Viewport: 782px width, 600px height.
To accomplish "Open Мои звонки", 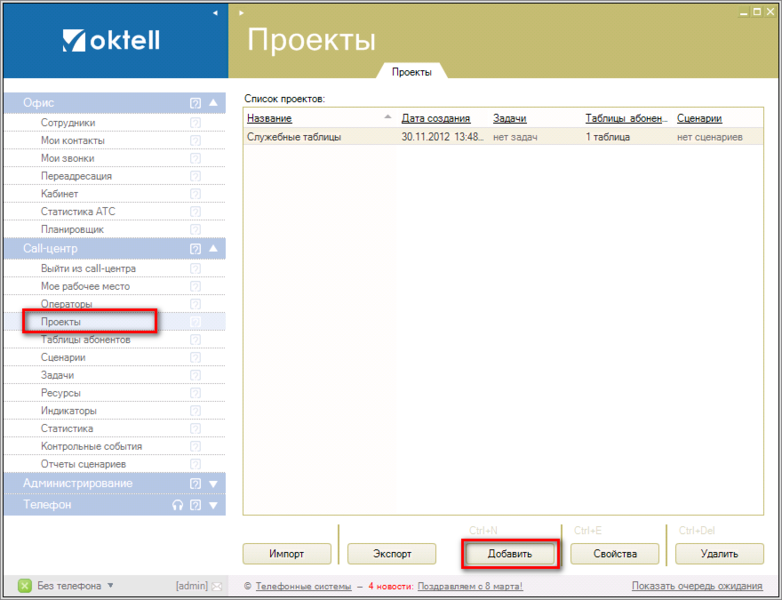I will click(x=67, y=158).
